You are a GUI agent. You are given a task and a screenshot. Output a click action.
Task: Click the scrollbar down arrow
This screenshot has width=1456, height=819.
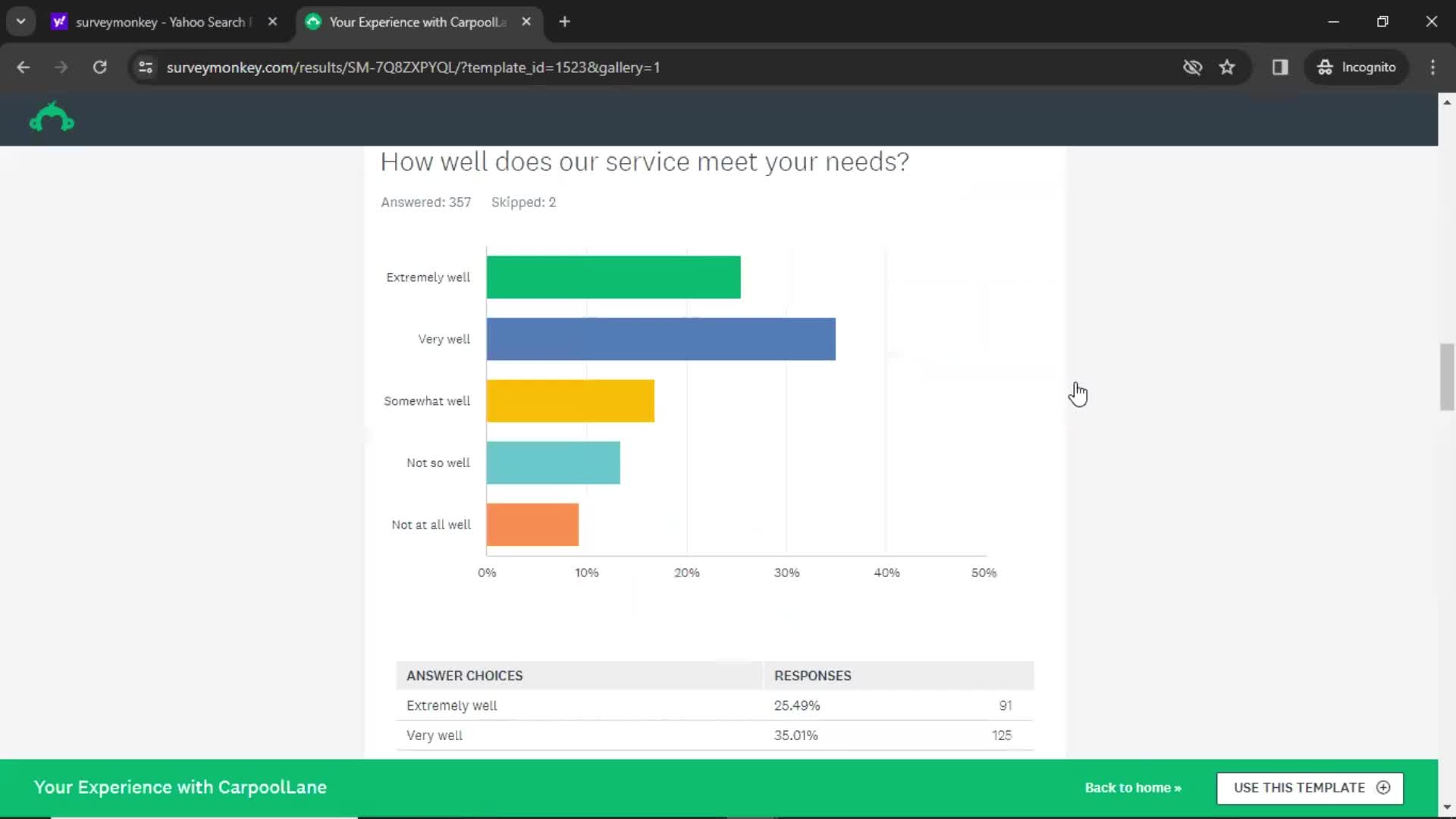point(1447,807)
